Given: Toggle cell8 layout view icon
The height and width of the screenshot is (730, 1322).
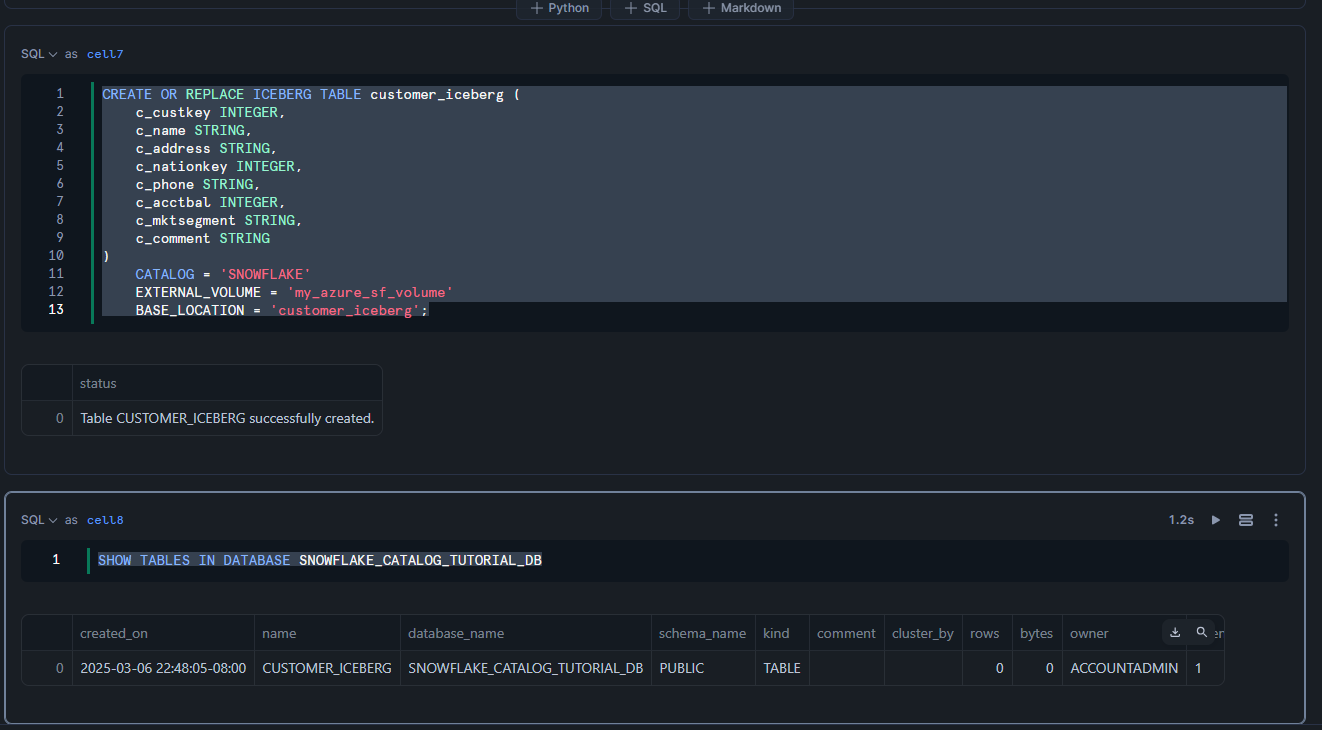Looking at the screenshot, I should [1246, 520].
